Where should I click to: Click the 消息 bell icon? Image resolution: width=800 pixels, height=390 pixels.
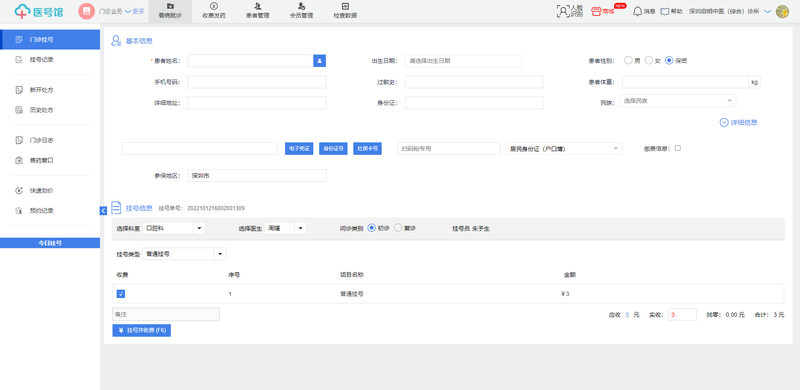click(x=637, y=11)
